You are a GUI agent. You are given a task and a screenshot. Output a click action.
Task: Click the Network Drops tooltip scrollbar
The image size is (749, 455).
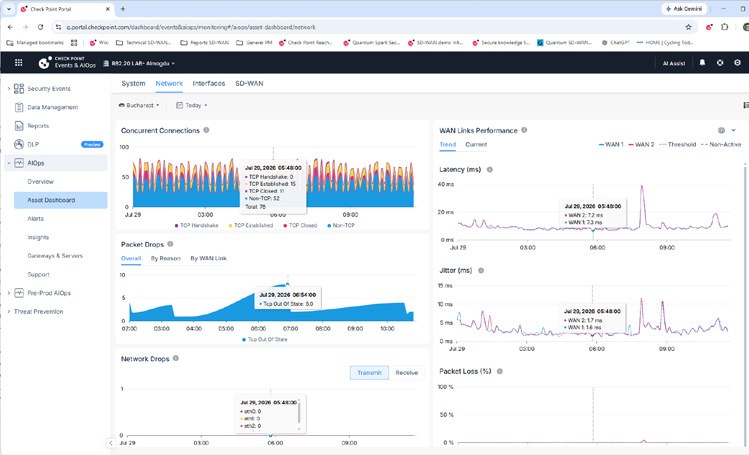pyautogui.click(x=300, y=412)
